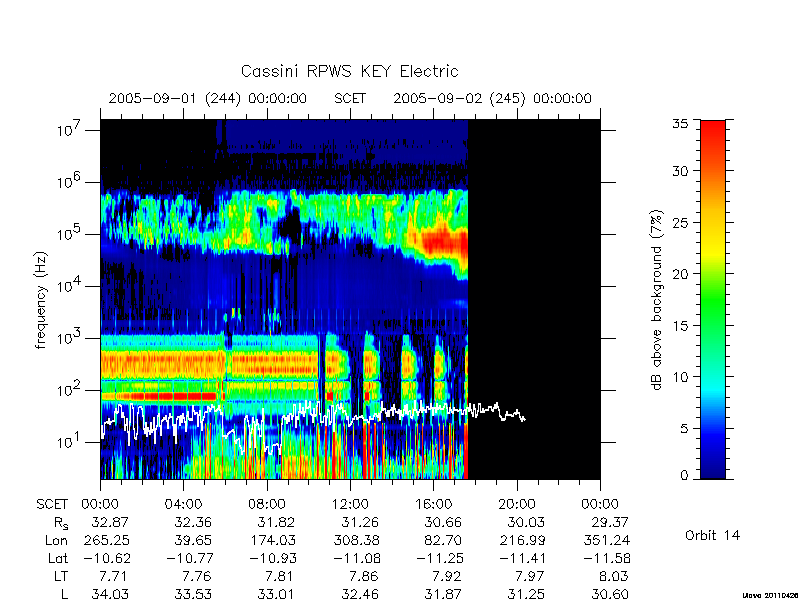Click the Lat value '-11.41'

523,558
